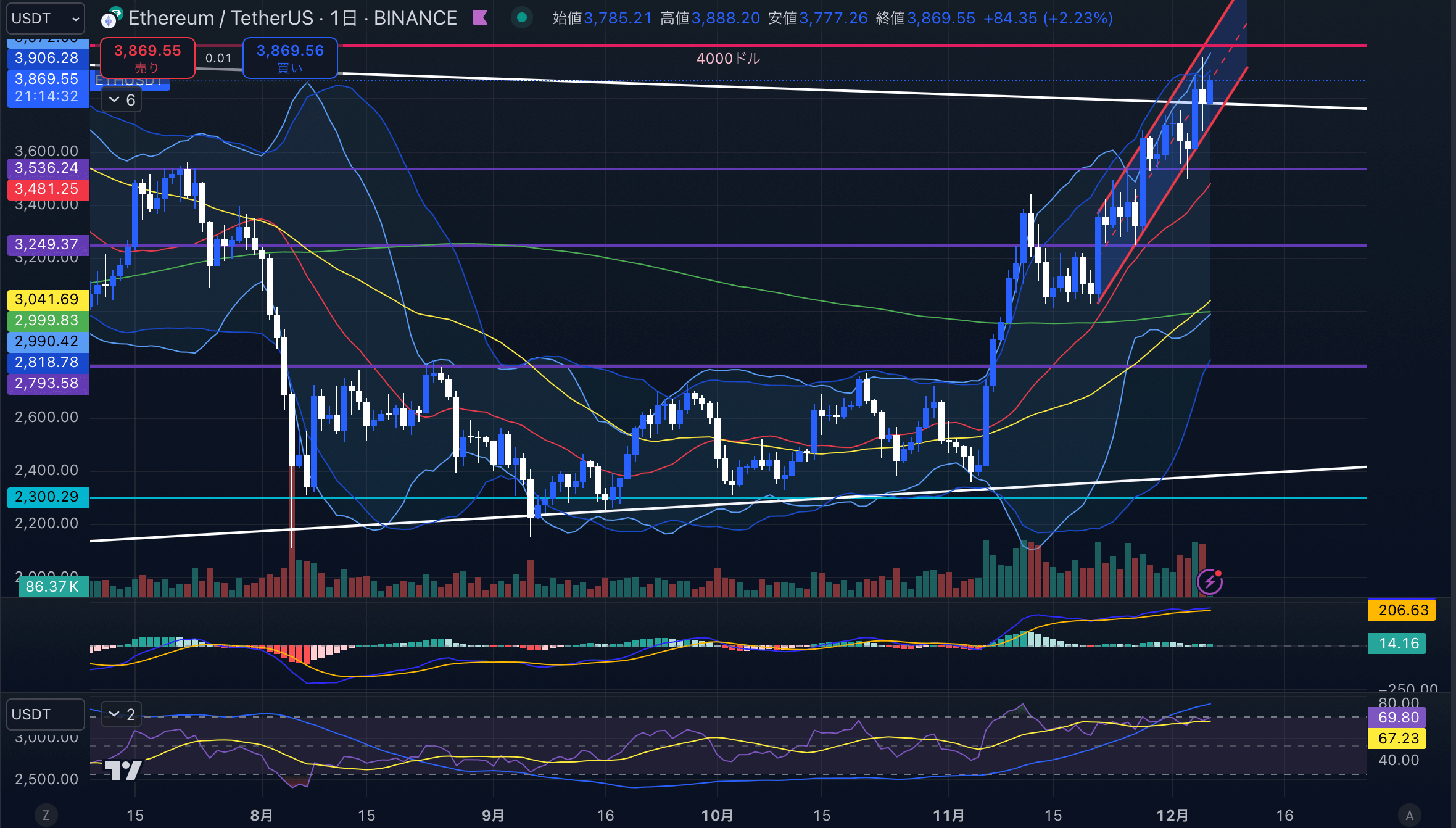This screenshot has height=828, width=1456.
Task: Click the 12月 date on the time axis
Action: pyautogui.click(x=1172, y=816)
